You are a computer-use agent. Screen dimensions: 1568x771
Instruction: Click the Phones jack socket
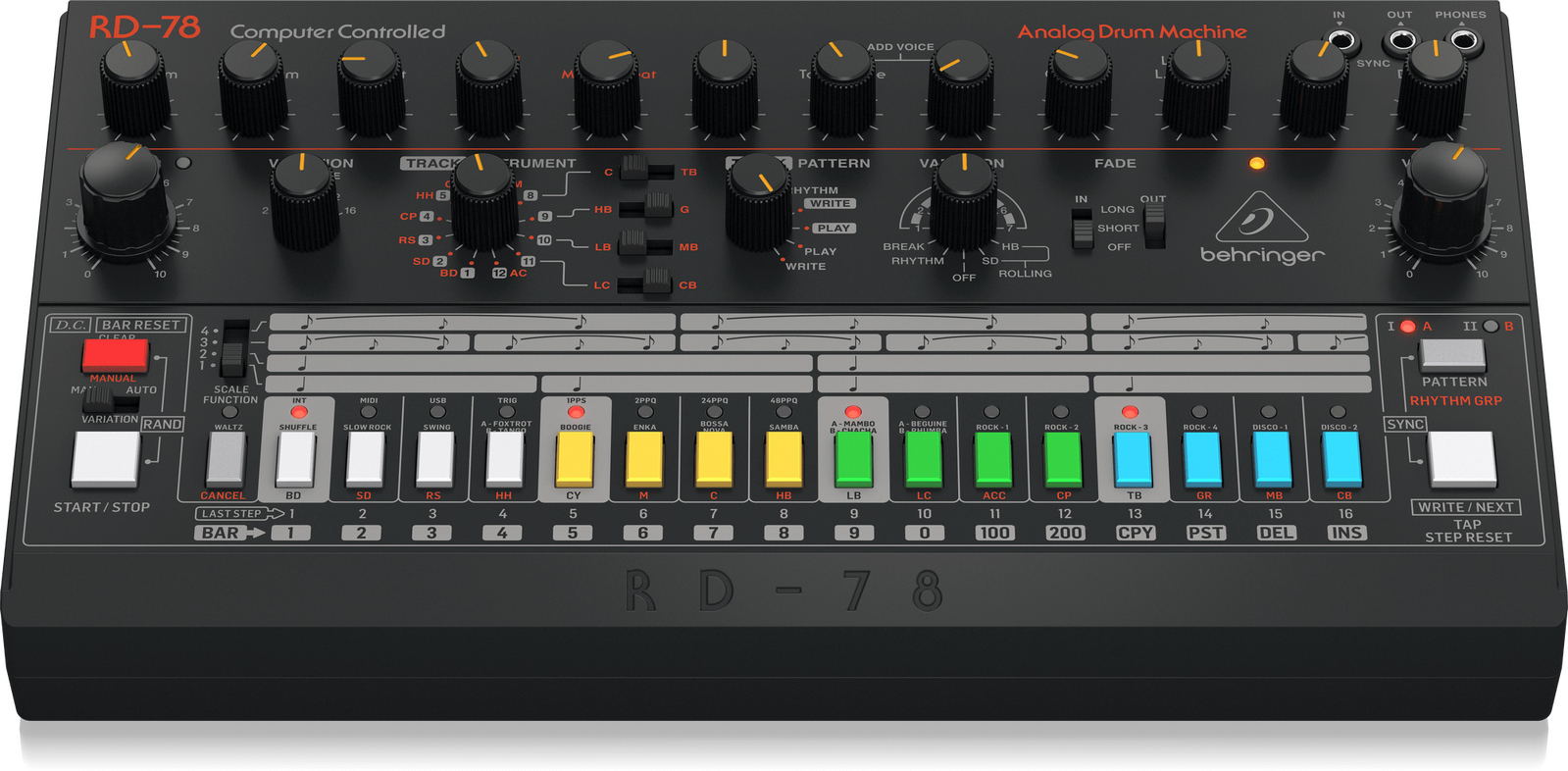coord(1463,41)
